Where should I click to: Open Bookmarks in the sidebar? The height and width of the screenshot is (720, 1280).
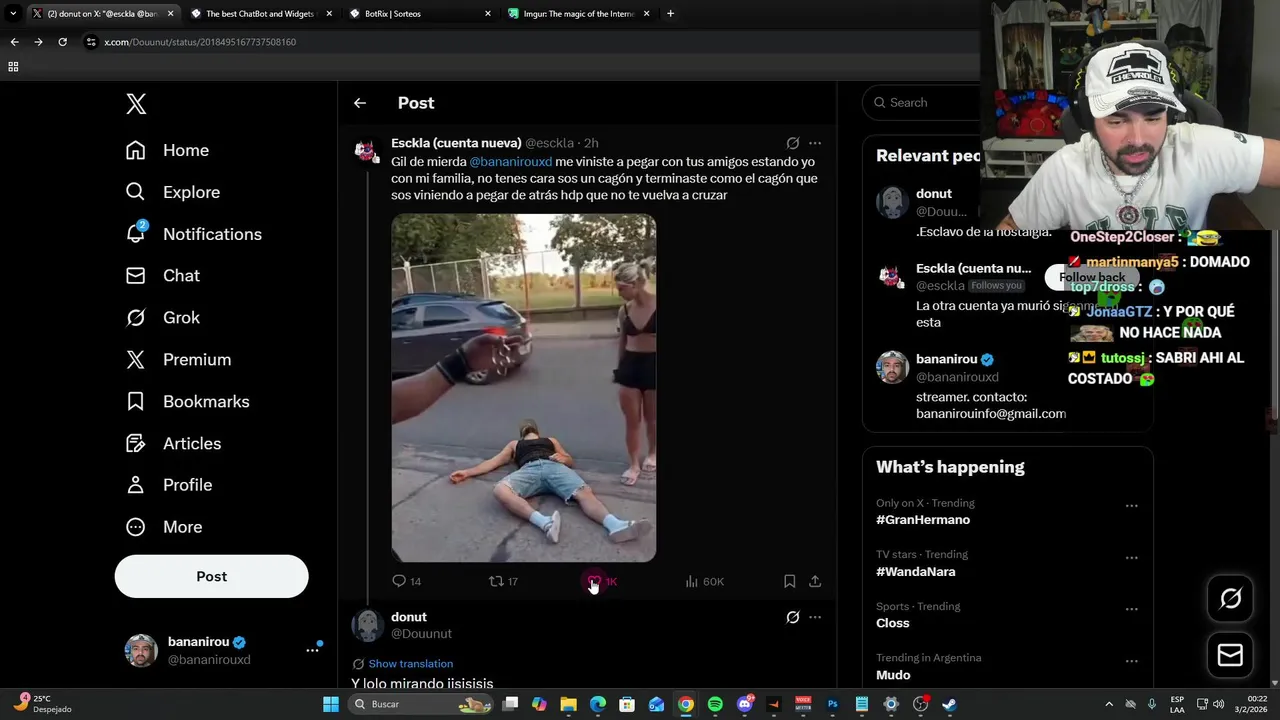click(187, 401)
